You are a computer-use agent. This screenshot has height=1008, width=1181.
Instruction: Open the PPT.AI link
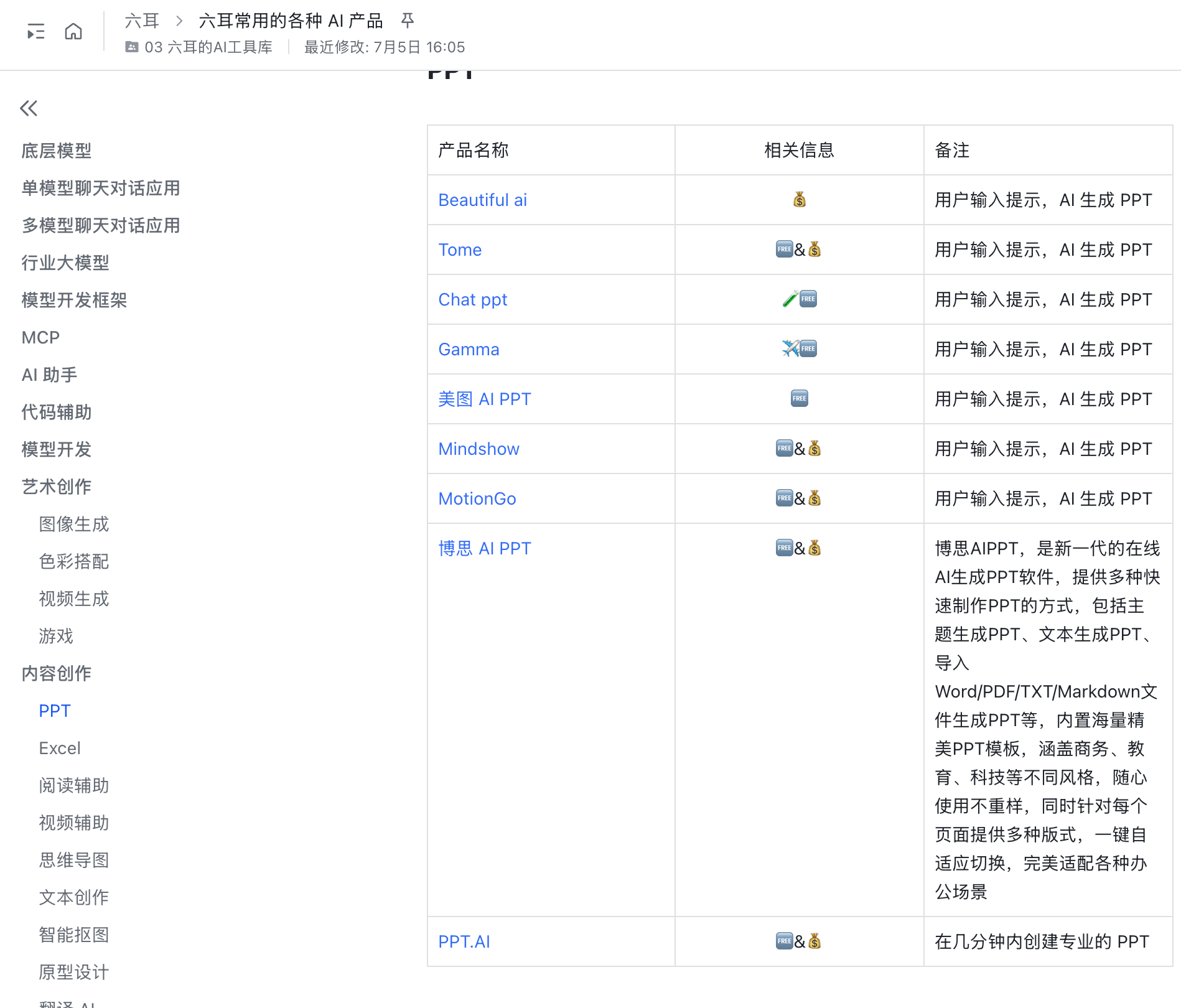pyautogui.click(x=464, y=941)
